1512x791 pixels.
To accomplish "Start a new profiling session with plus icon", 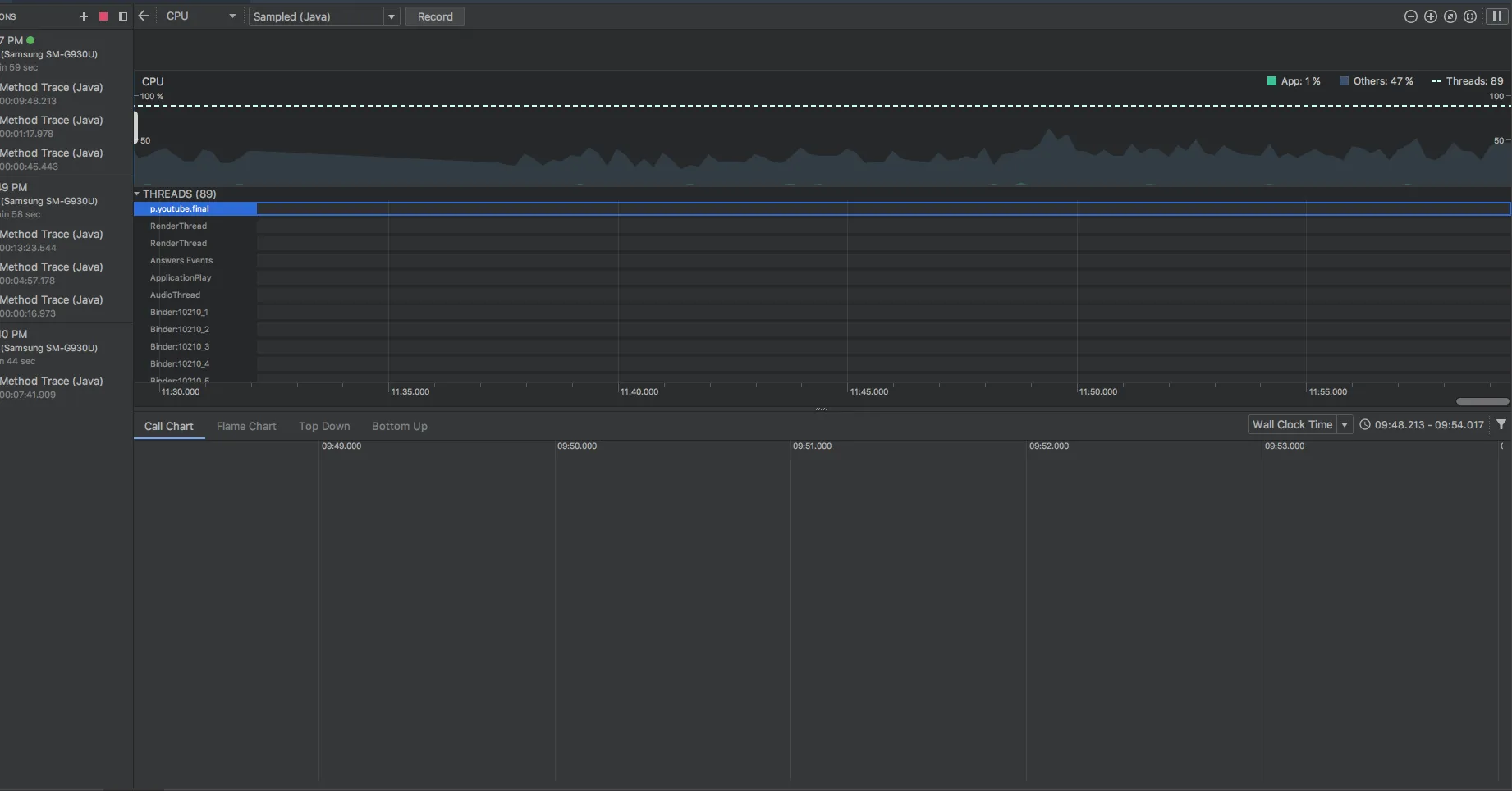I will [83, 16].
